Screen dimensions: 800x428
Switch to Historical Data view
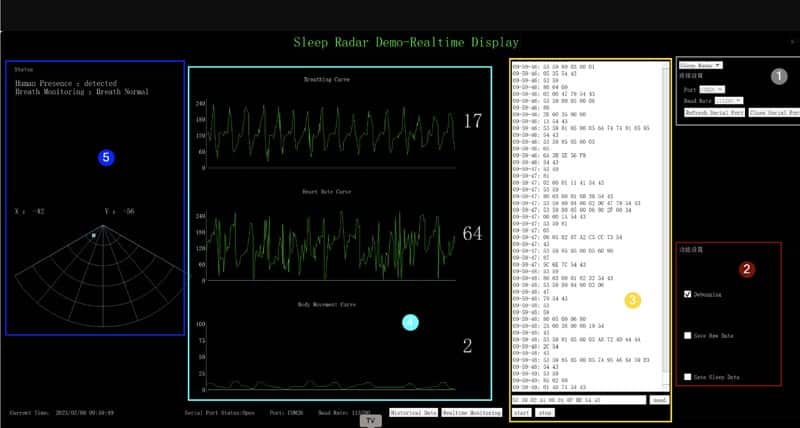(412, 411)
